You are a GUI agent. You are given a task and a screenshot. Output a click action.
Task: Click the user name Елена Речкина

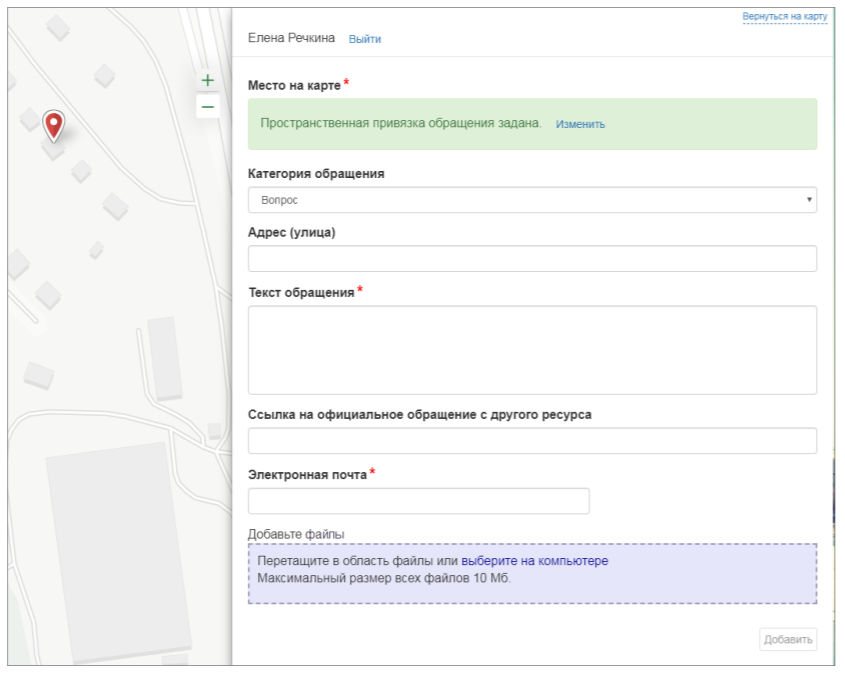point(291,38)
